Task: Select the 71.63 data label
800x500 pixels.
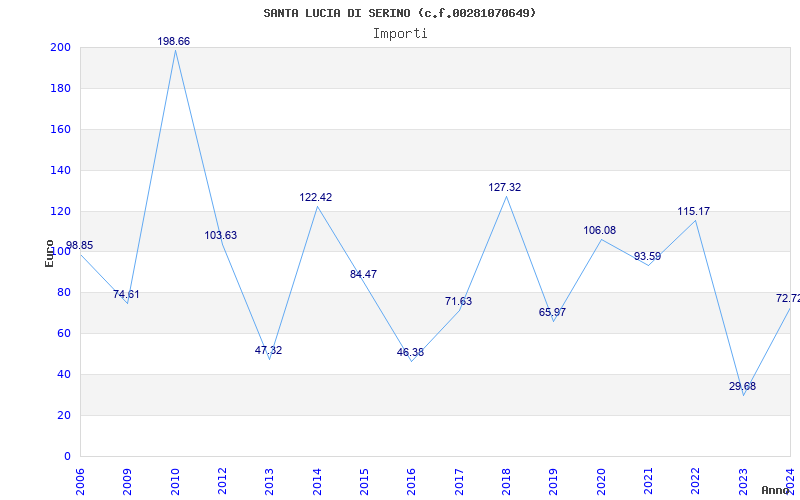Action: click(x=458, y=302)
